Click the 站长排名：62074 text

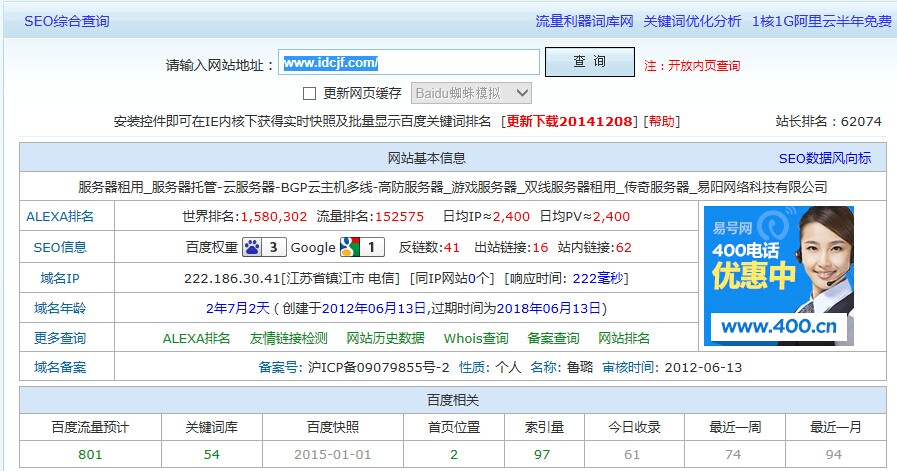pos(828,121)
